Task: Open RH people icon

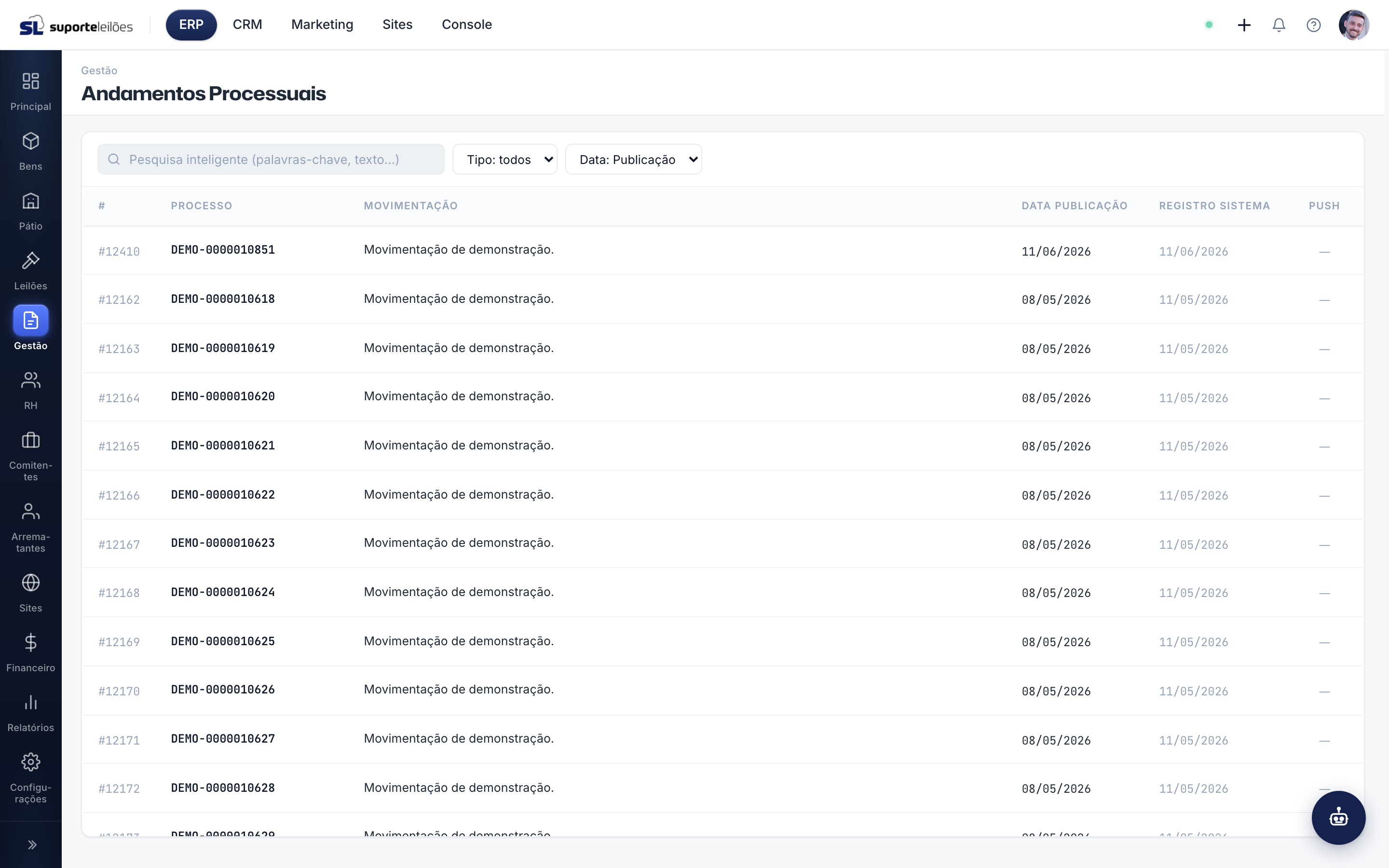Action: [x=30, y=380]
